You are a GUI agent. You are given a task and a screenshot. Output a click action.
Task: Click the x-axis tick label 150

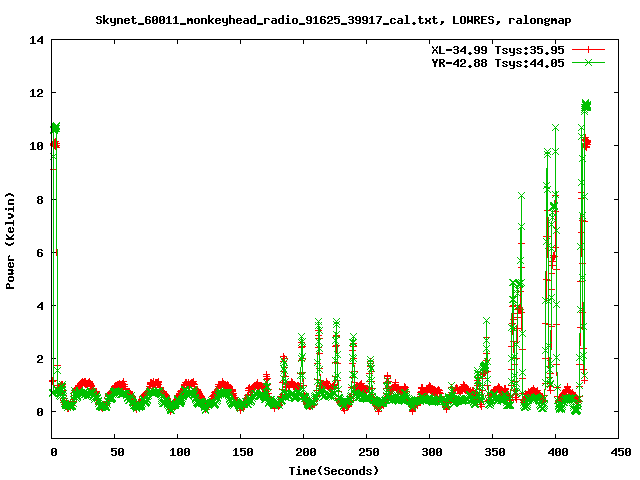click(243, 452)
